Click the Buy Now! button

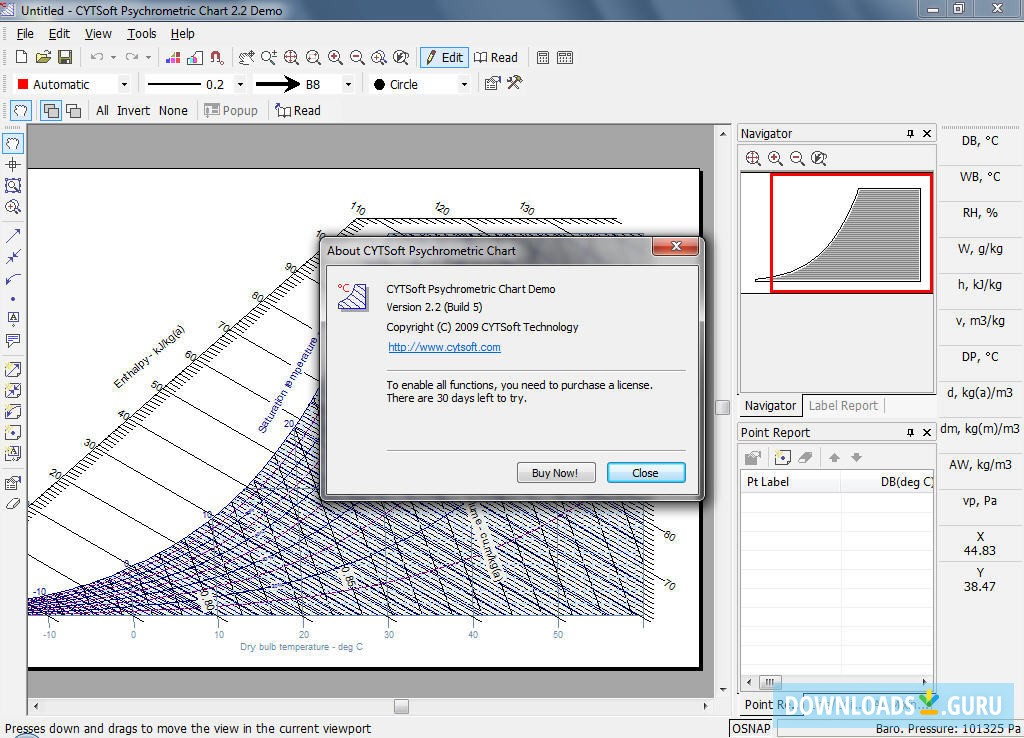[555, 473]
